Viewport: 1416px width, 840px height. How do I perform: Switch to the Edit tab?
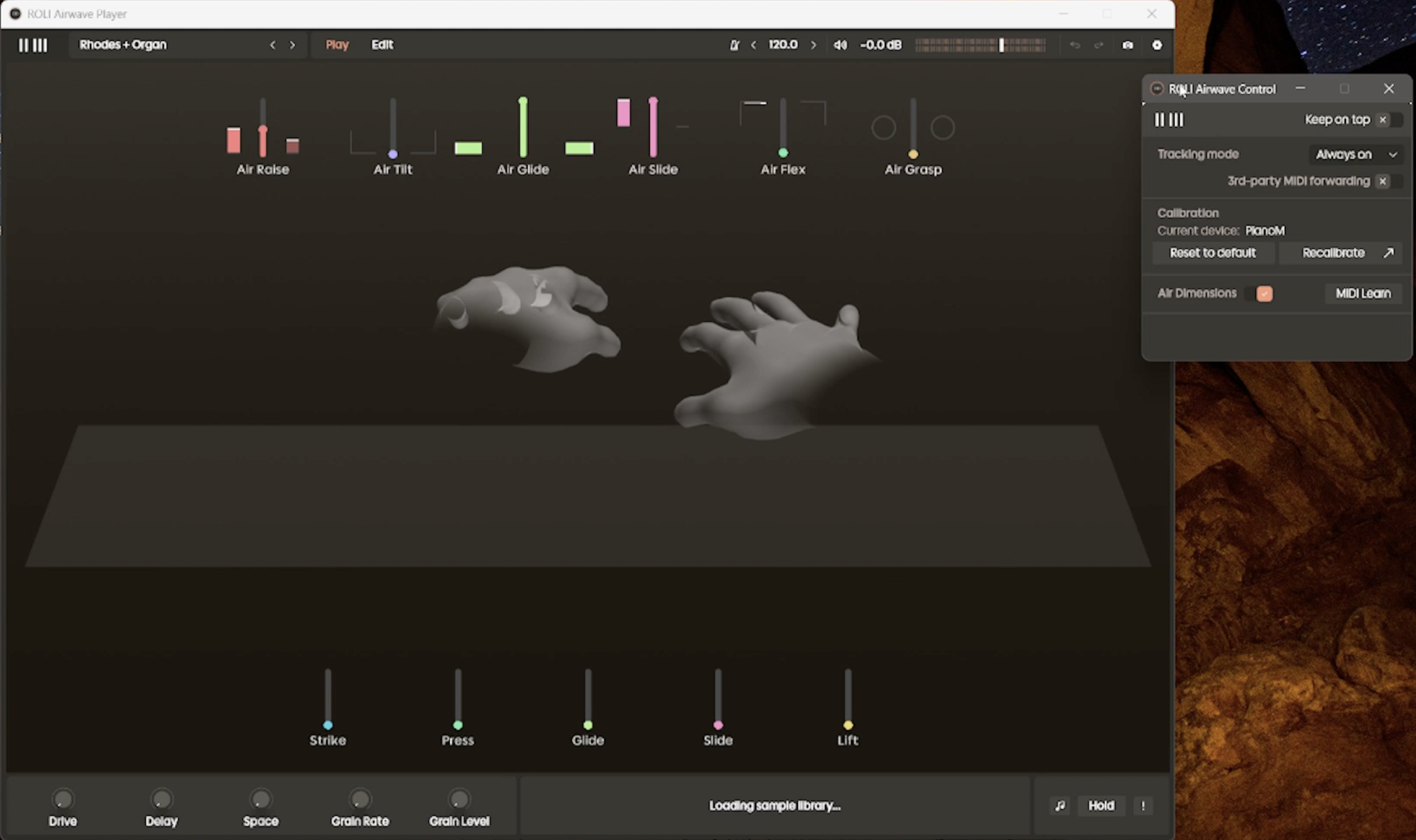pyautogui.click(x=382, y=45)
